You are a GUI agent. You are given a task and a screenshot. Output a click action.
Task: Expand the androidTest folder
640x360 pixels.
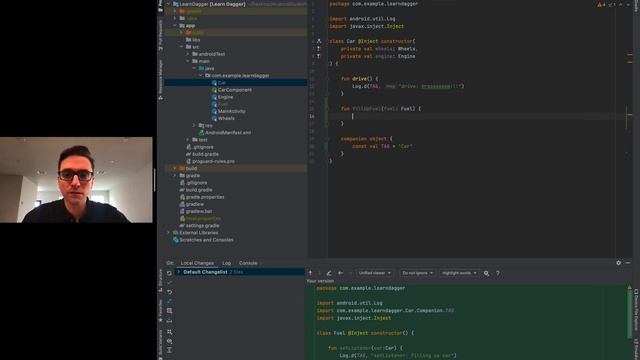tap(188, 54)
